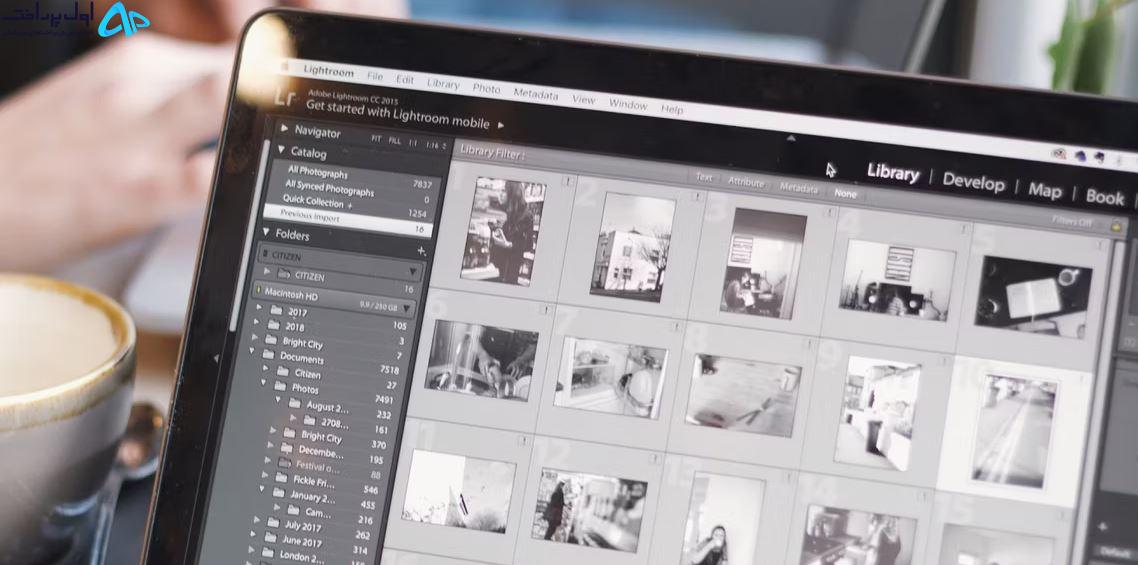Open the Help menu
The height and width of the screenshot is (565, 1138).
pyautogui.click(x=671, y=110)
